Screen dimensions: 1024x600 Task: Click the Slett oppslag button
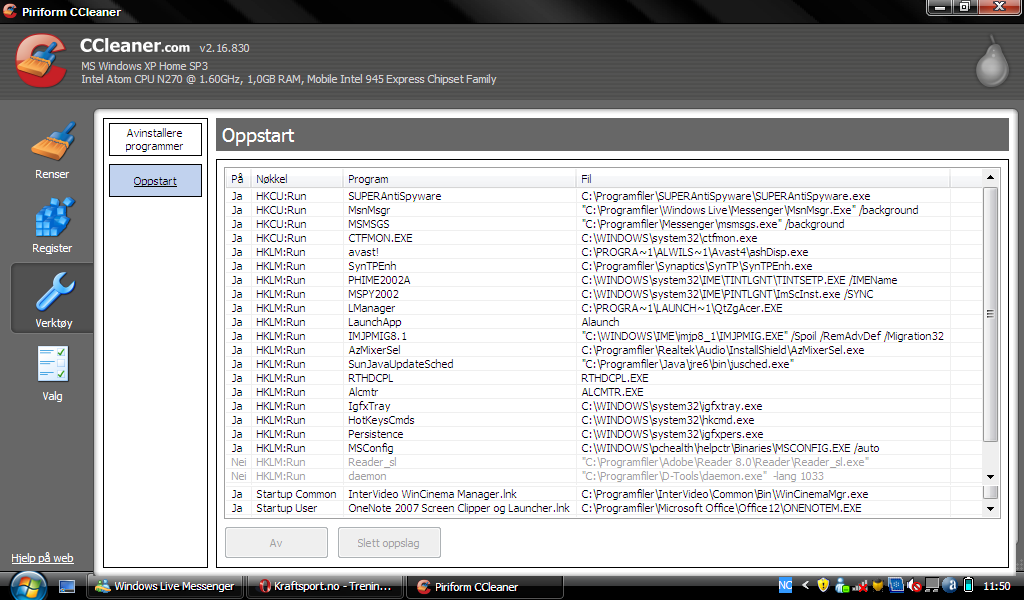389,543
